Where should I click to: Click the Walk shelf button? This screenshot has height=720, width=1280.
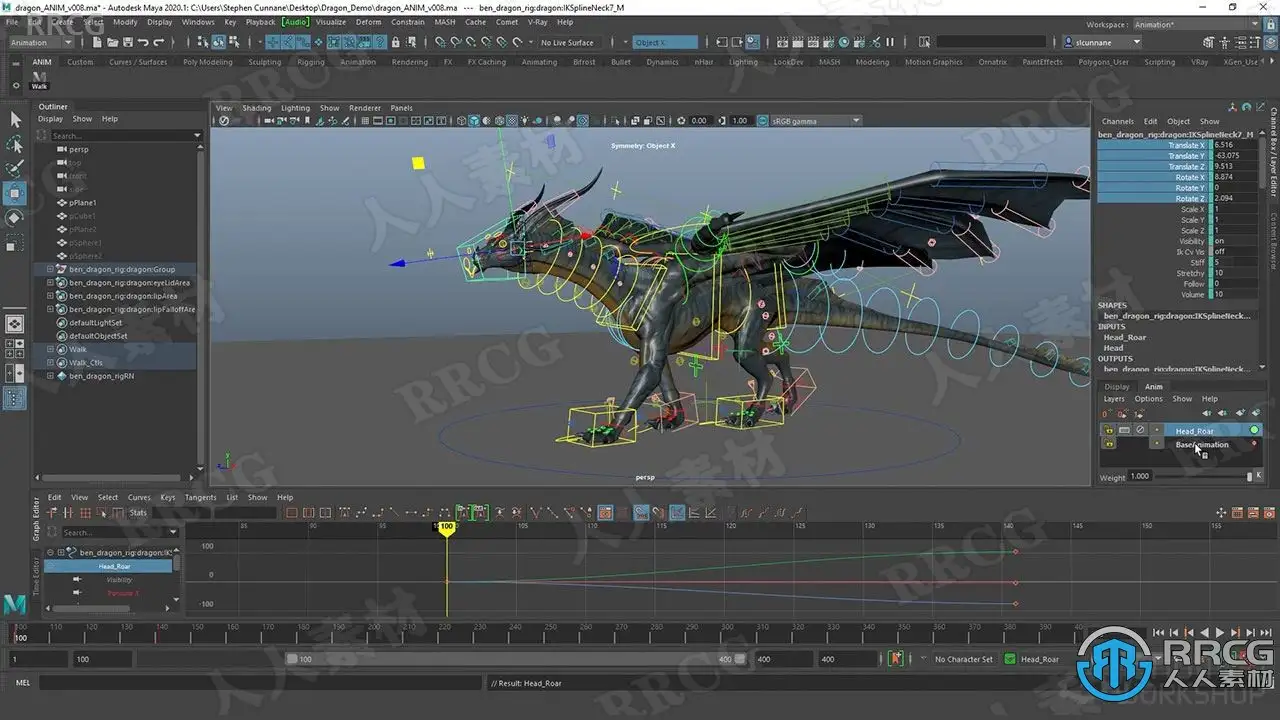pyautogui.click(x=39, y=80)
